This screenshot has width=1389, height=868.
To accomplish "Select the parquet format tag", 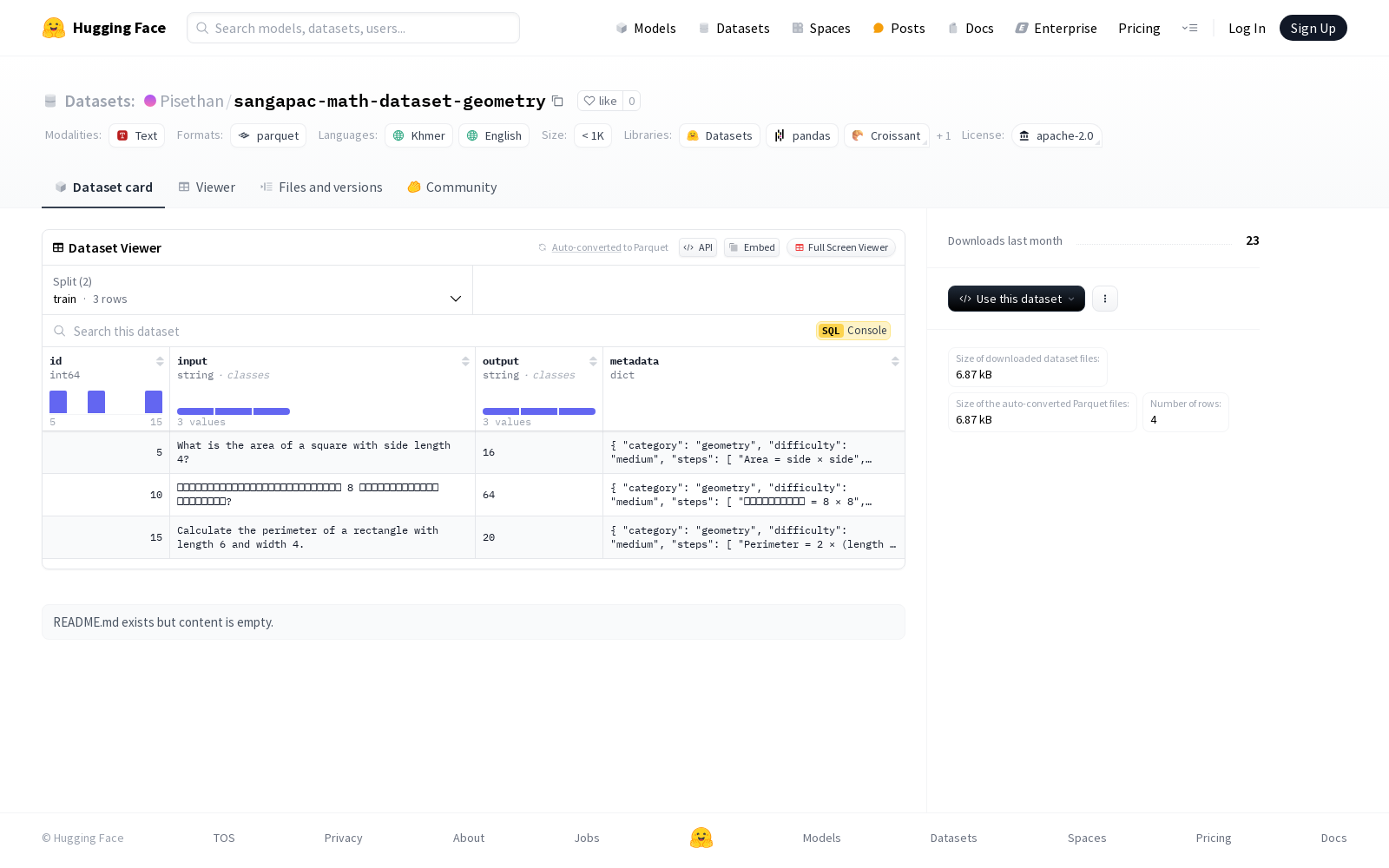I will 268,135.
